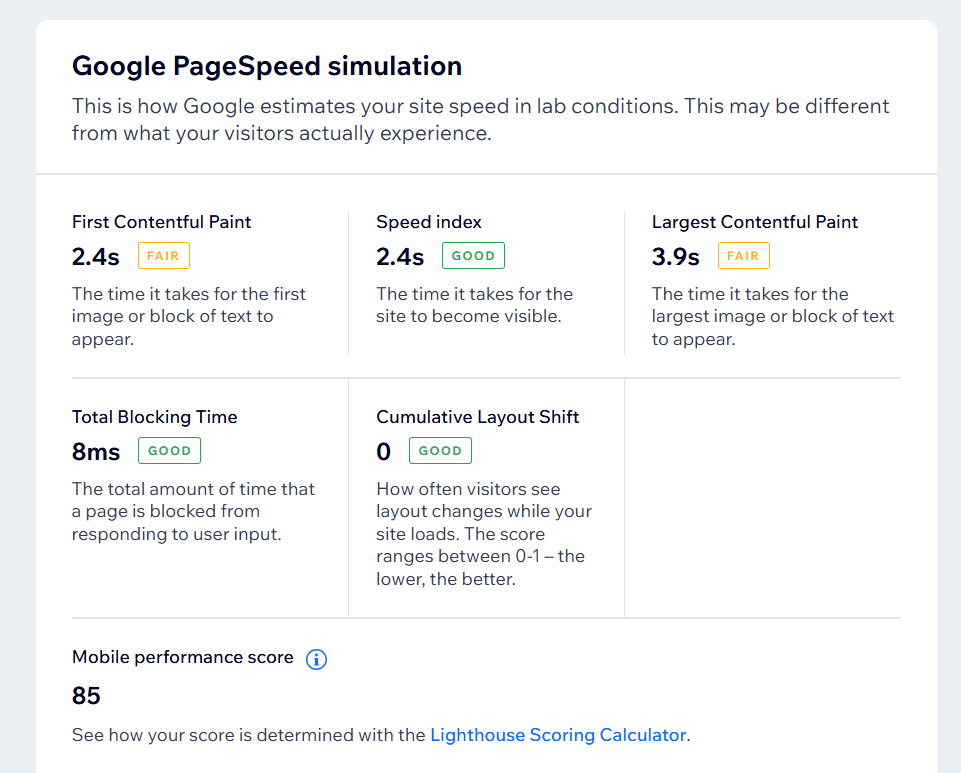Click the Total Blocking Time metric title

click(x=155, y=417)
